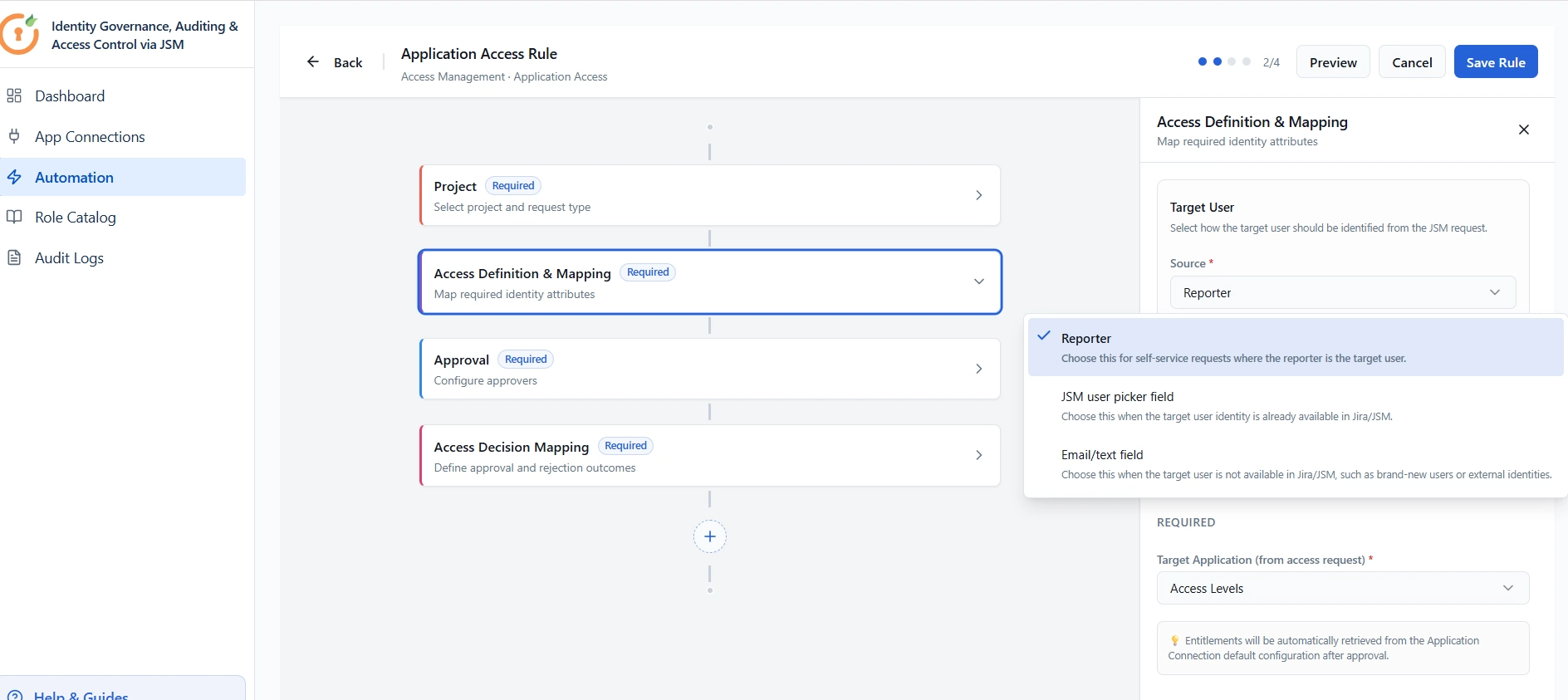Image resolution: width=1568 pixels, height=700 pixels.
Task: Open Audit Logs in the sidebar
Action: point(123,257)
